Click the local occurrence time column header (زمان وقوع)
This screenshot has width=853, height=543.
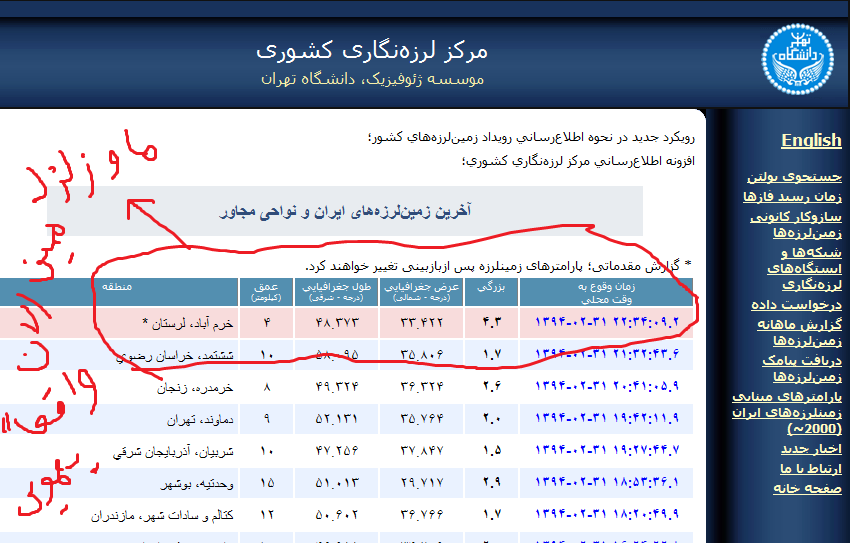(606, 292)
